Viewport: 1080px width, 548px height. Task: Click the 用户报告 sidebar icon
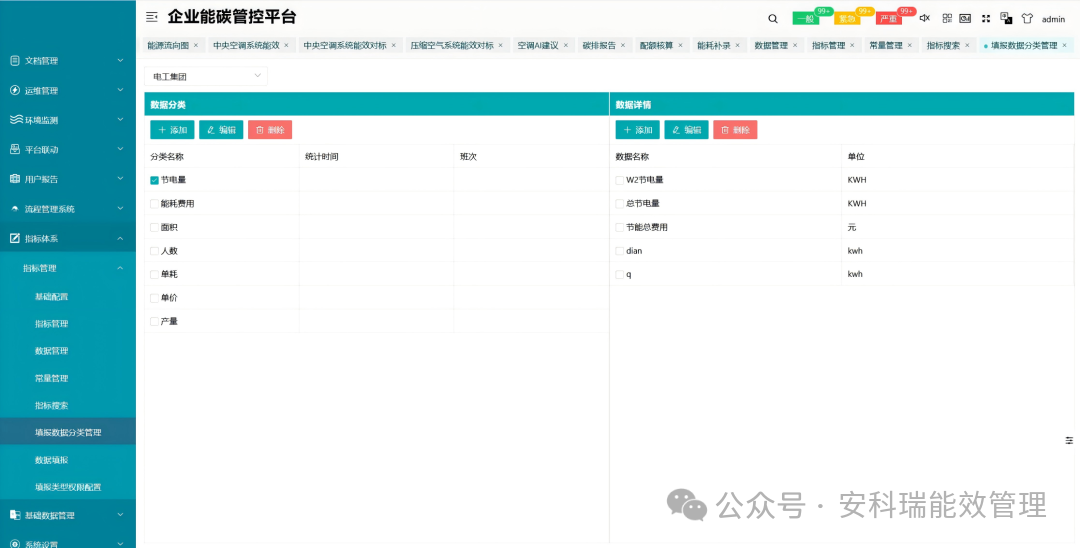(x=15, y=179)
